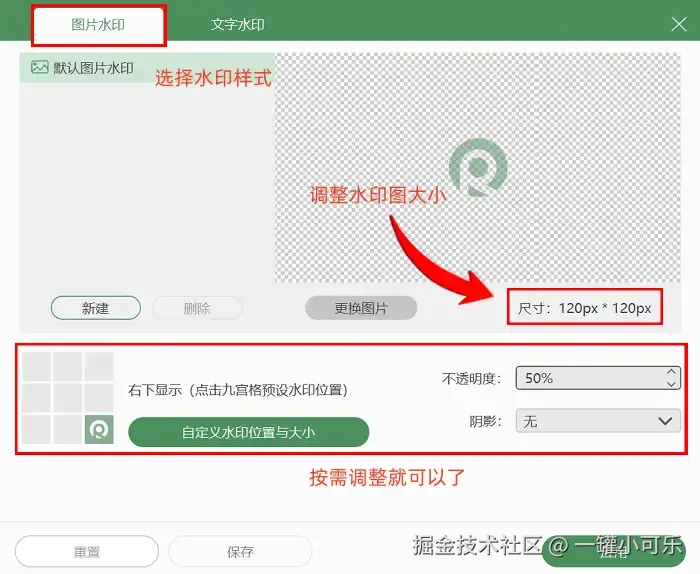The height and width of the screenshot is (574, 700).
Task: Choose middle-left cell of position grid
Action: point(36,398)
